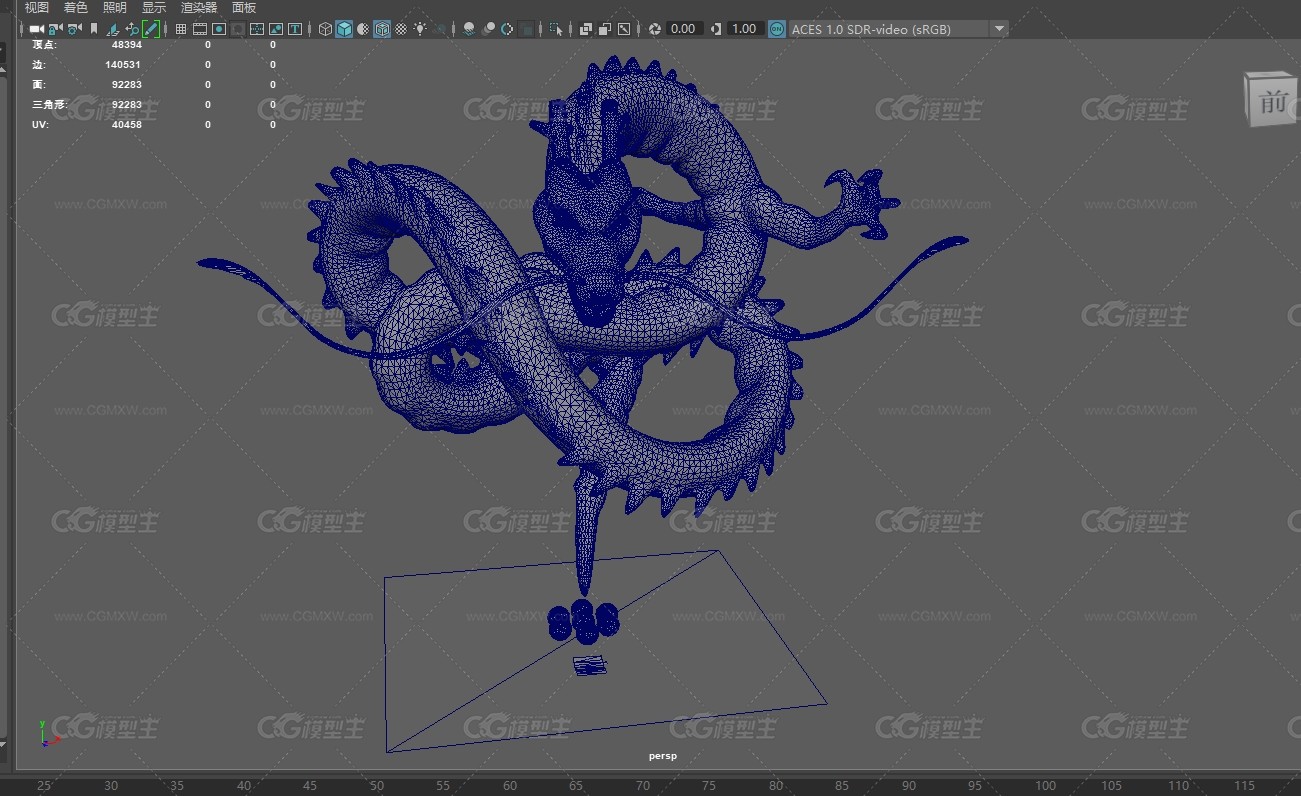Screen dimensions: 1301x796
Task: Toggle the Gate Mask icon
Action: [238, 29]
